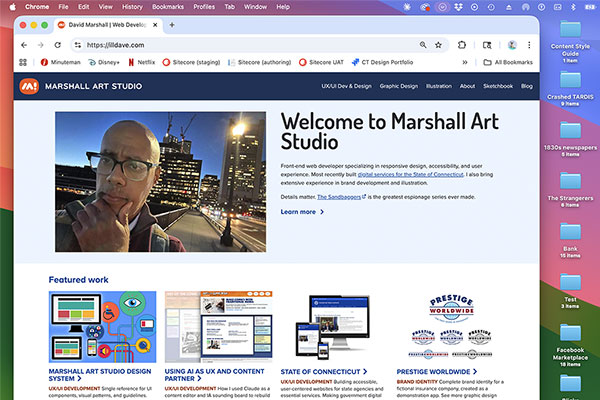The image size is (600, 400).
Task: Follow the Learn more link
Action: point(301,212)
